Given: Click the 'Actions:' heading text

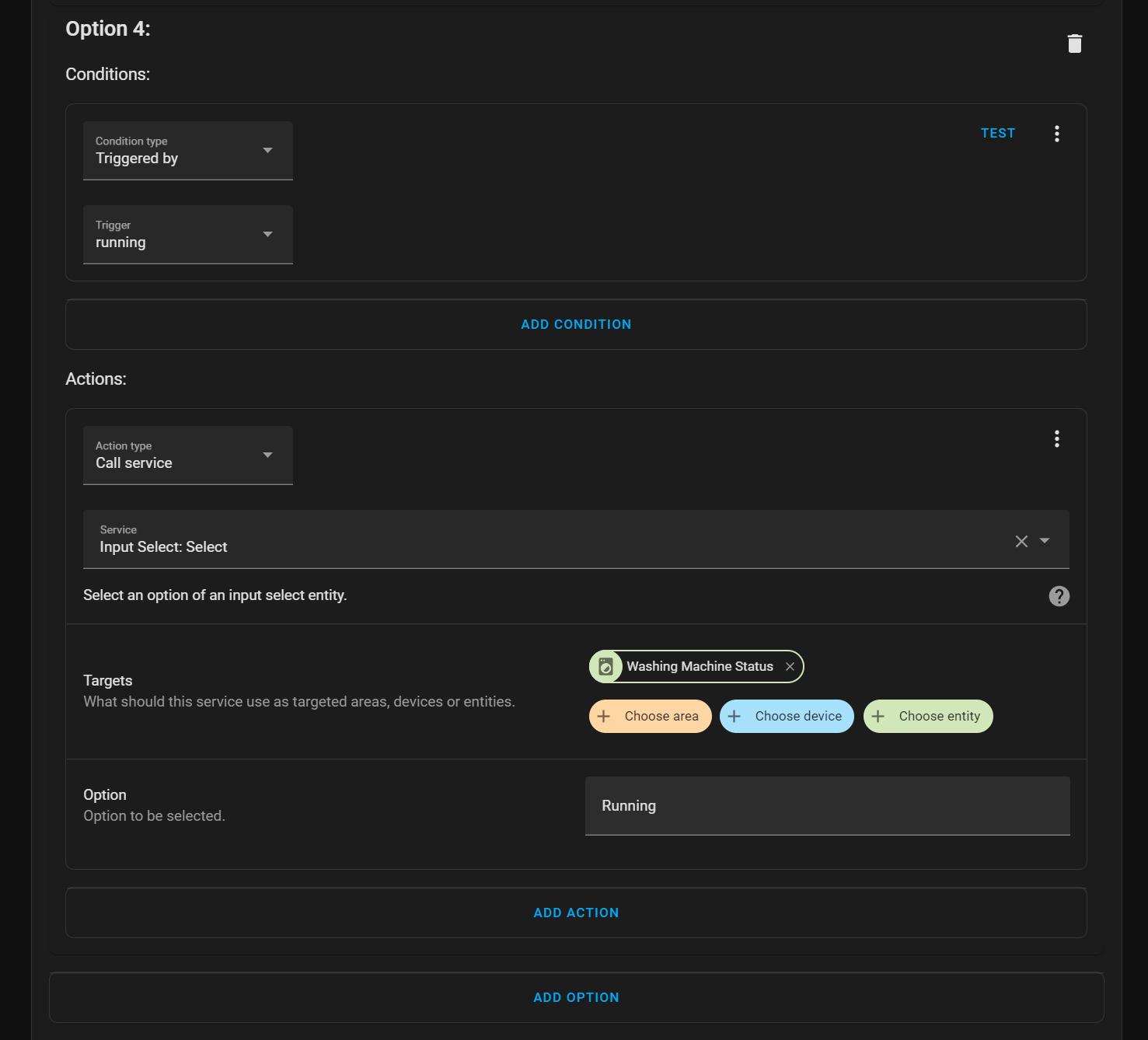Looking at the screenshot, I should (96, 379).
